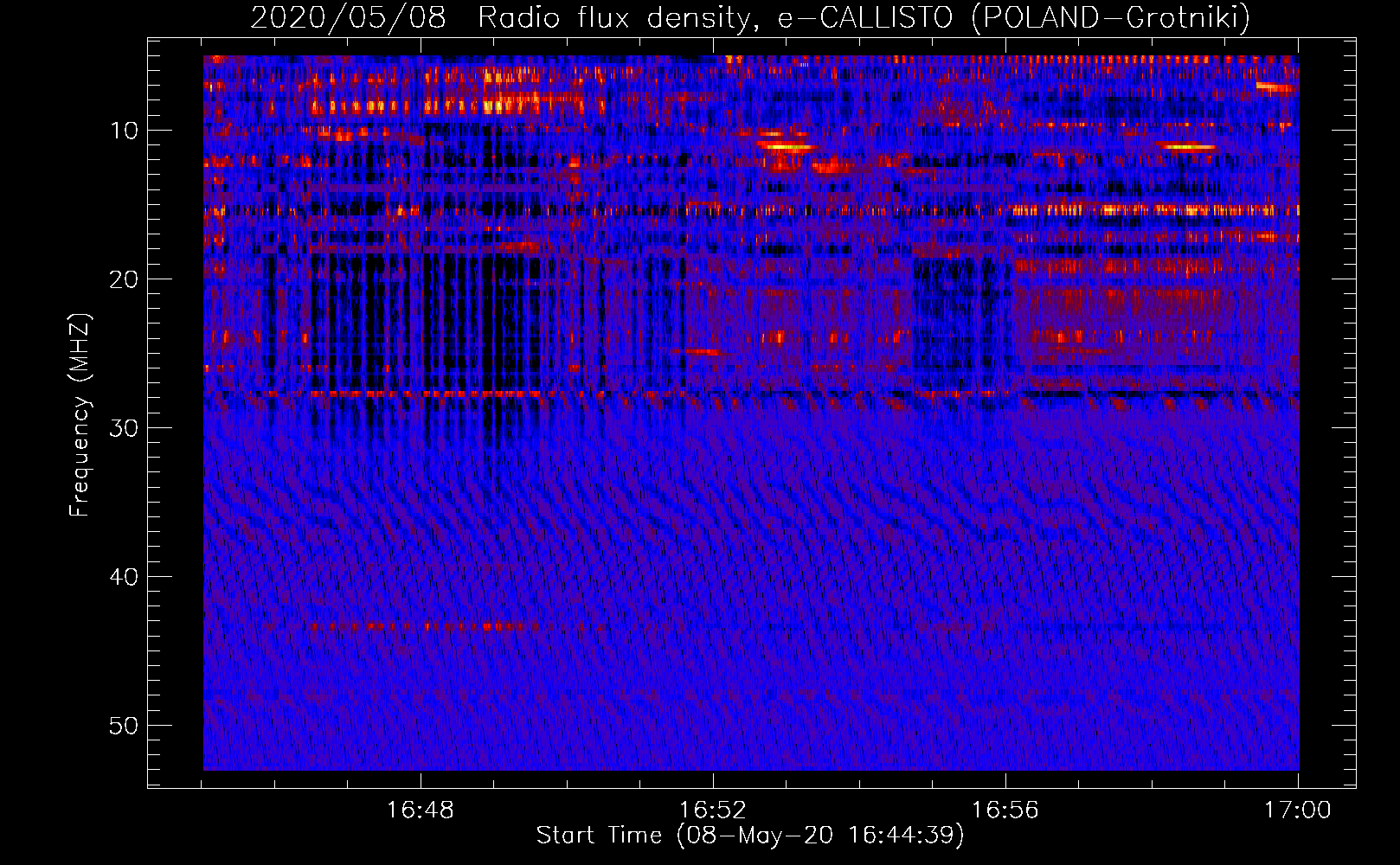Image resolution: width=1400 pixels, height=865 pixels.
Task: Click the 50 MHz frequency tick label
Action: coord(125,726)
